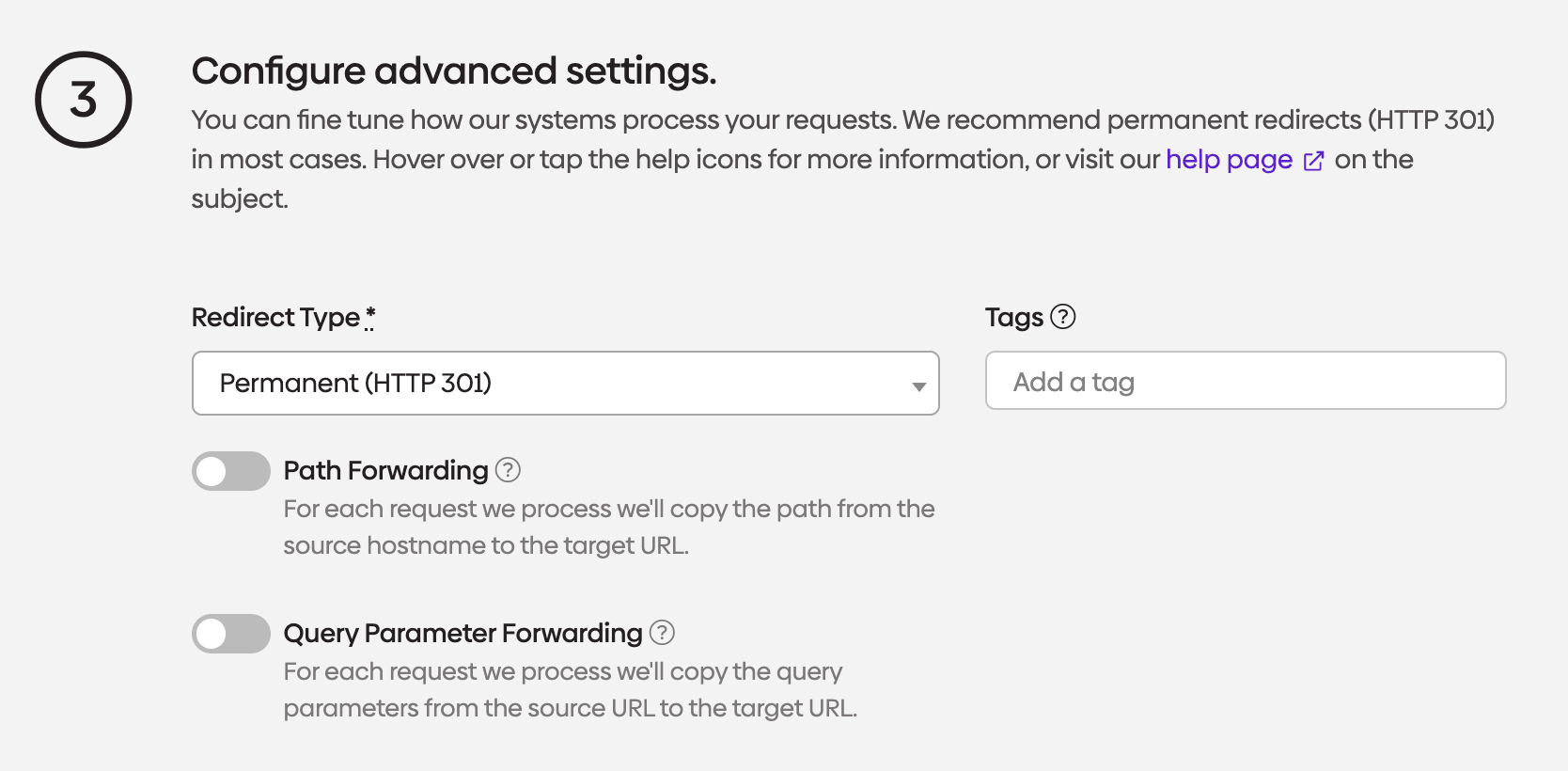Click the Tags label
The height and width of the screenshot is (771, 1568).
tap(1013, 318)
